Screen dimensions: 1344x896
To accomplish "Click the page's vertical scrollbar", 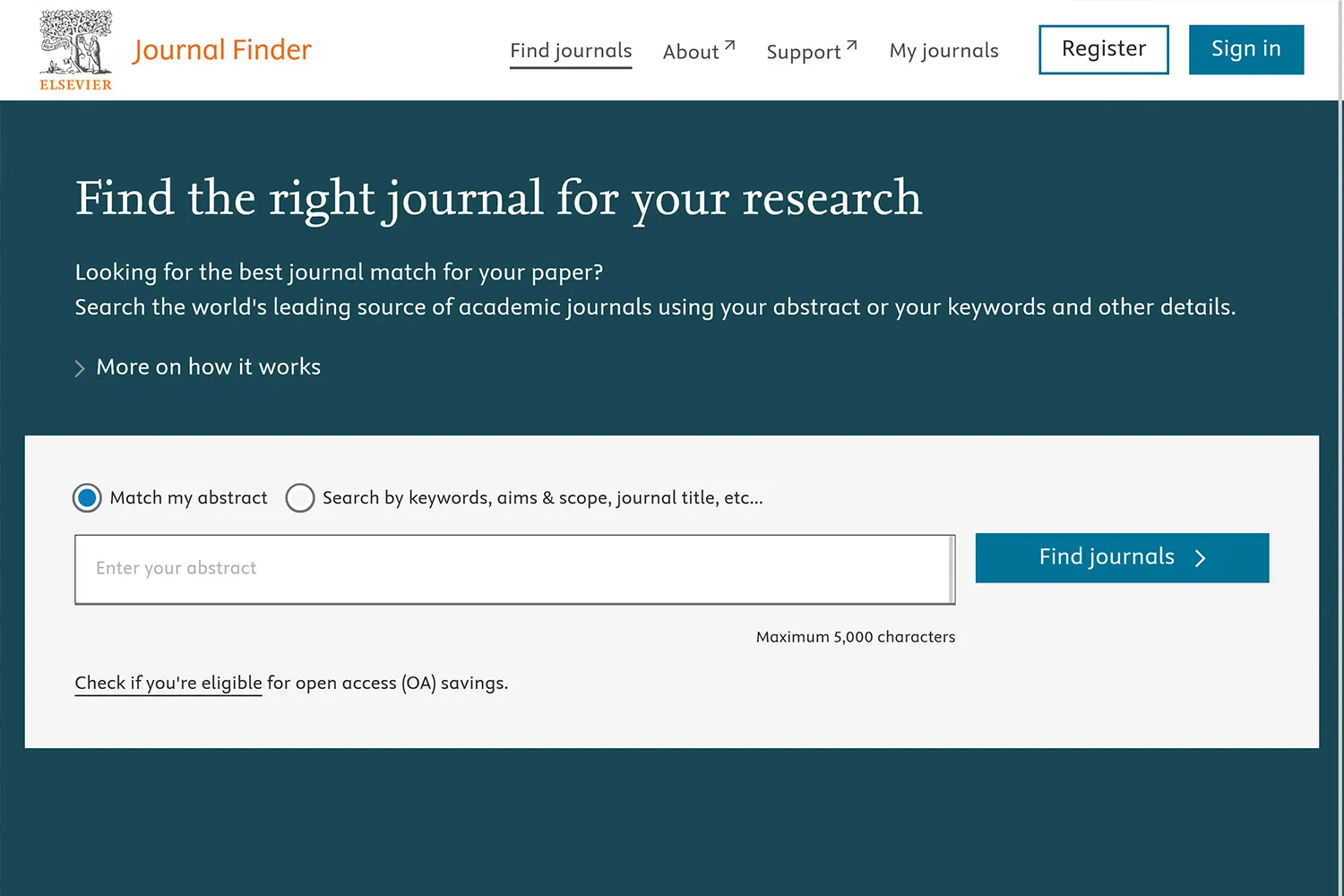I will (x=1340, y=448).
